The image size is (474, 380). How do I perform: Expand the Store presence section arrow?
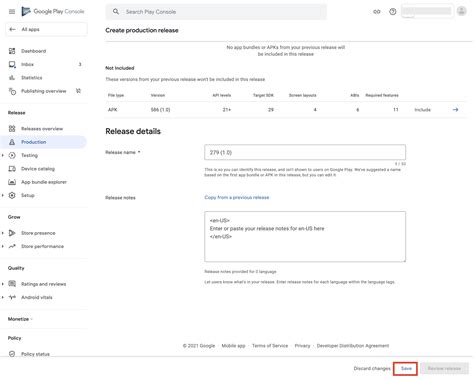click(x=3, y=233)
